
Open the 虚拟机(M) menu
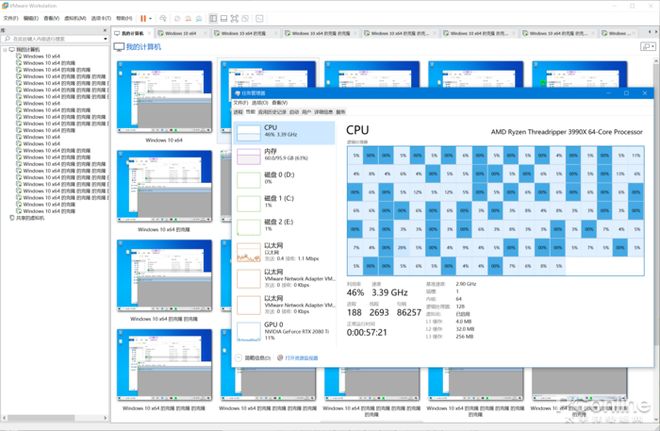click(75, 19)
